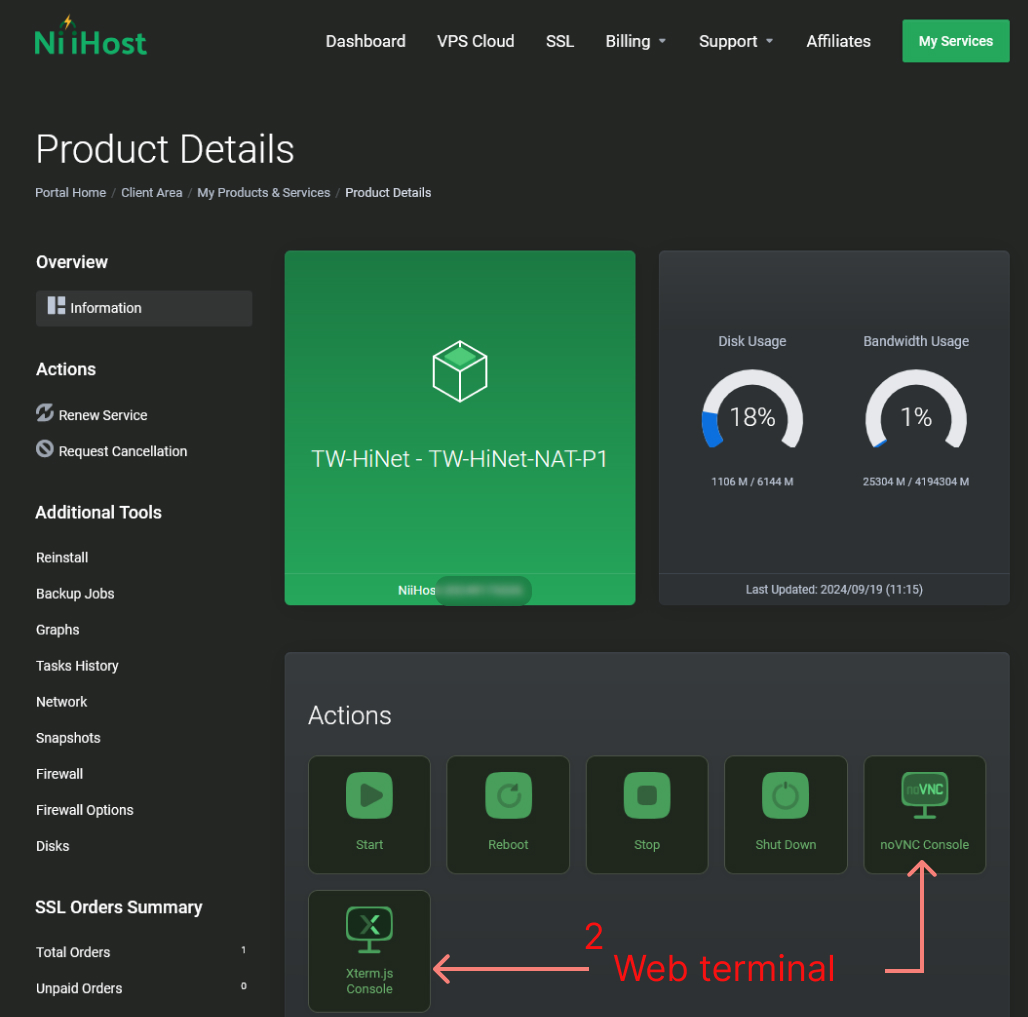Click the product cube icon
This screenshot has width=1028, height=1017.
coord(460,371)
